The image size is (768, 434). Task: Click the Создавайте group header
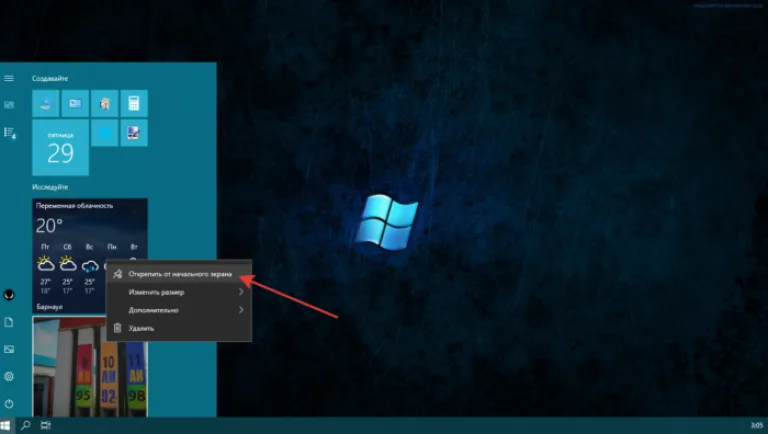(x=50, y=78)
